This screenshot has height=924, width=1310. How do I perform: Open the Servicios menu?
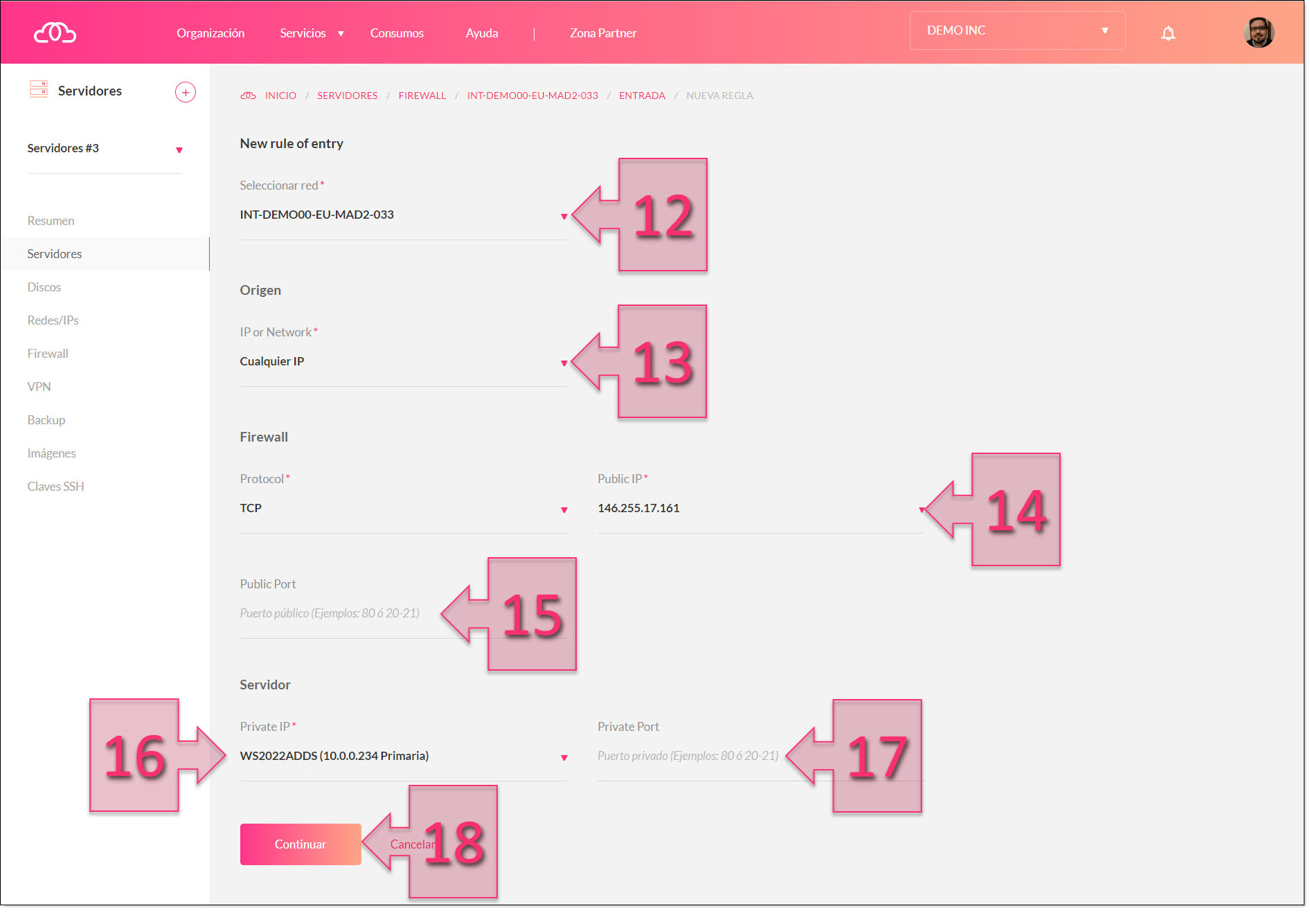(311, 33)
